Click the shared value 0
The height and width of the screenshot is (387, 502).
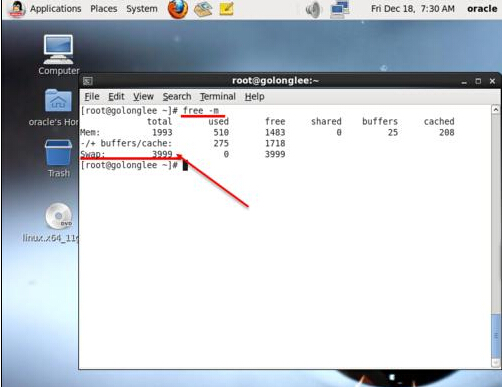coord(339,132)
